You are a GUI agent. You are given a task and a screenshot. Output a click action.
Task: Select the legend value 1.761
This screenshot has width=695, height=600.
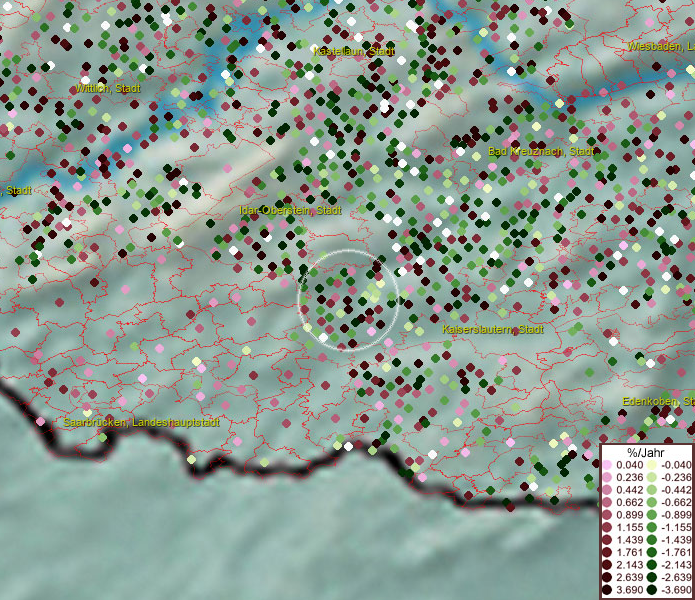(x=629, y=553)
